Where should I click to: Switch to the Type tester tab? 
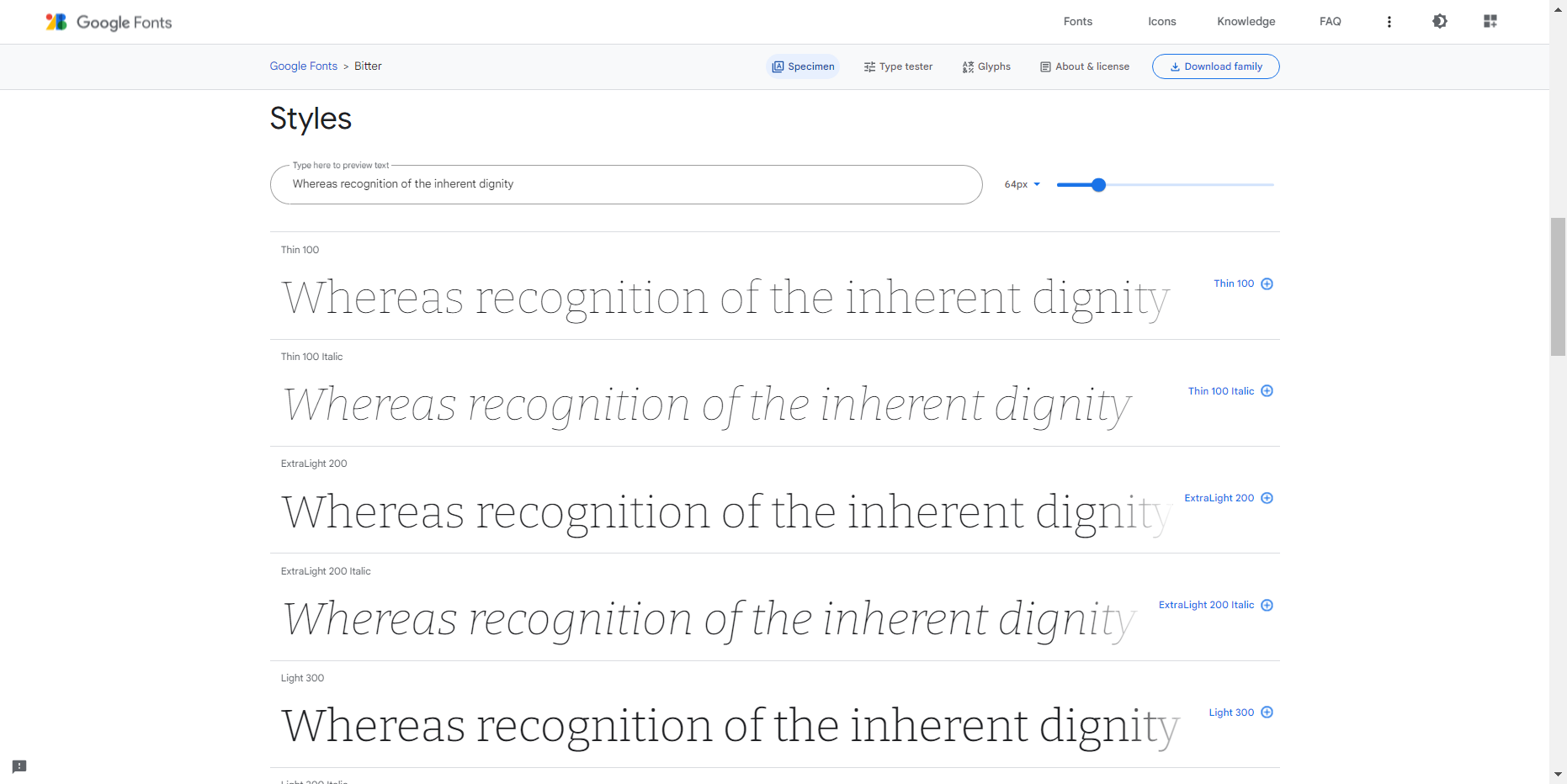(898, 66)
